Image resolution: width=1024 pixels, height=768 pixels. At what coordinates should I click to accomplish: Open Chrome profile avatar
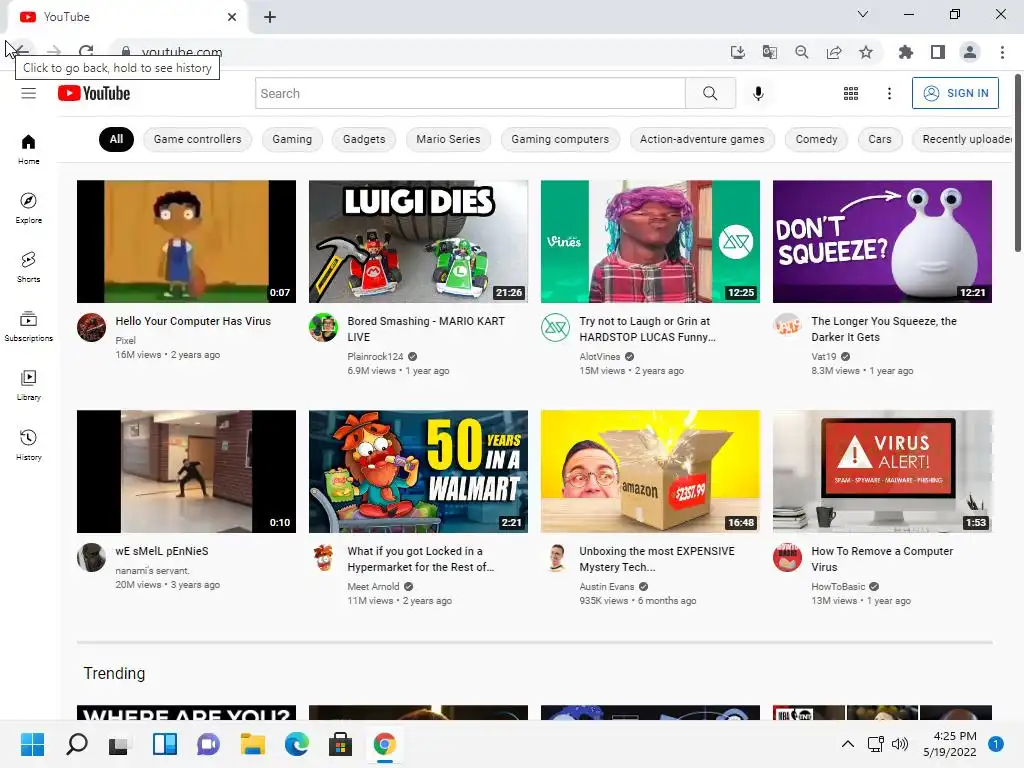coord(970,52)
